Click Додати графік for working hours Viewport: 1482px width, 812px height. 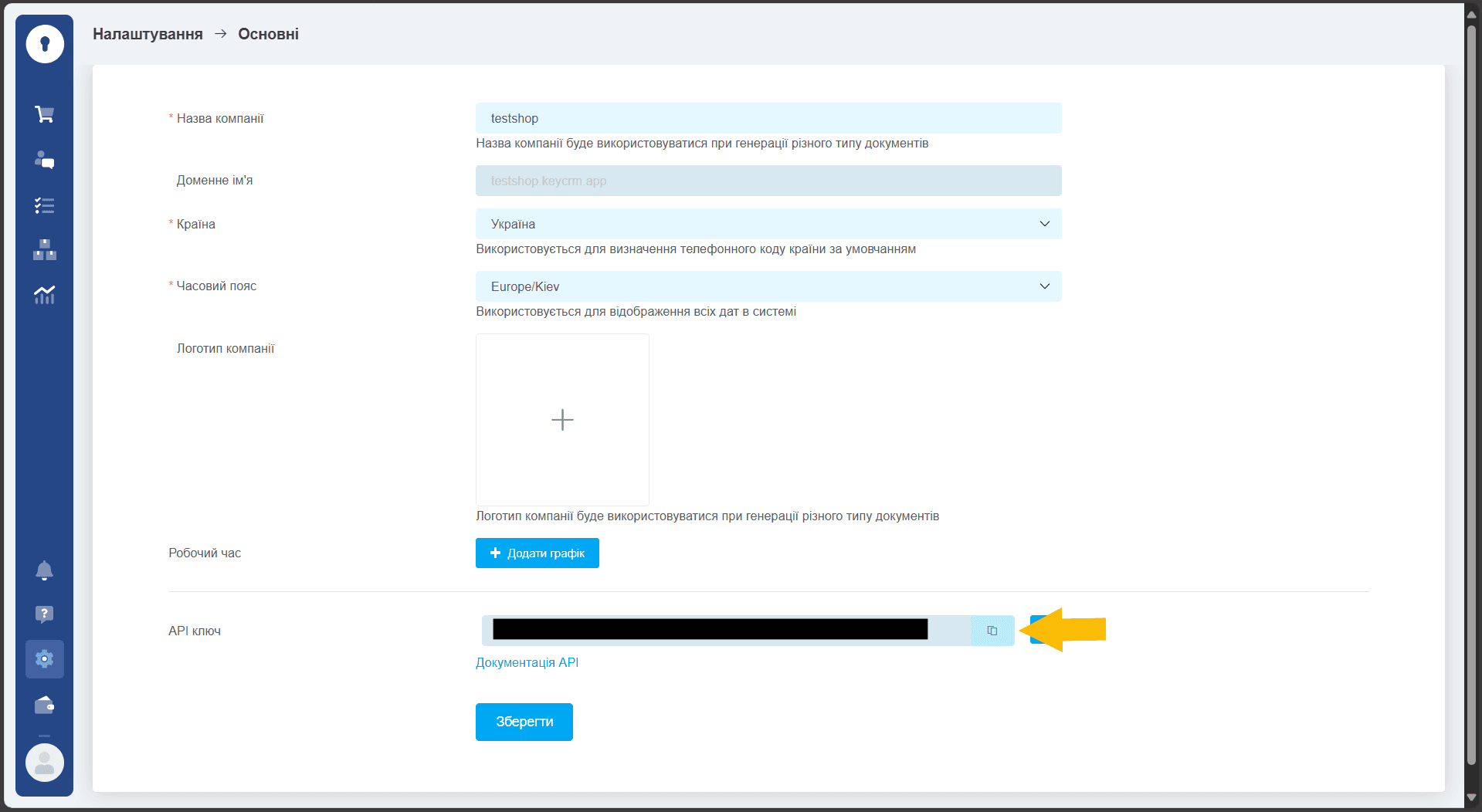537,553
